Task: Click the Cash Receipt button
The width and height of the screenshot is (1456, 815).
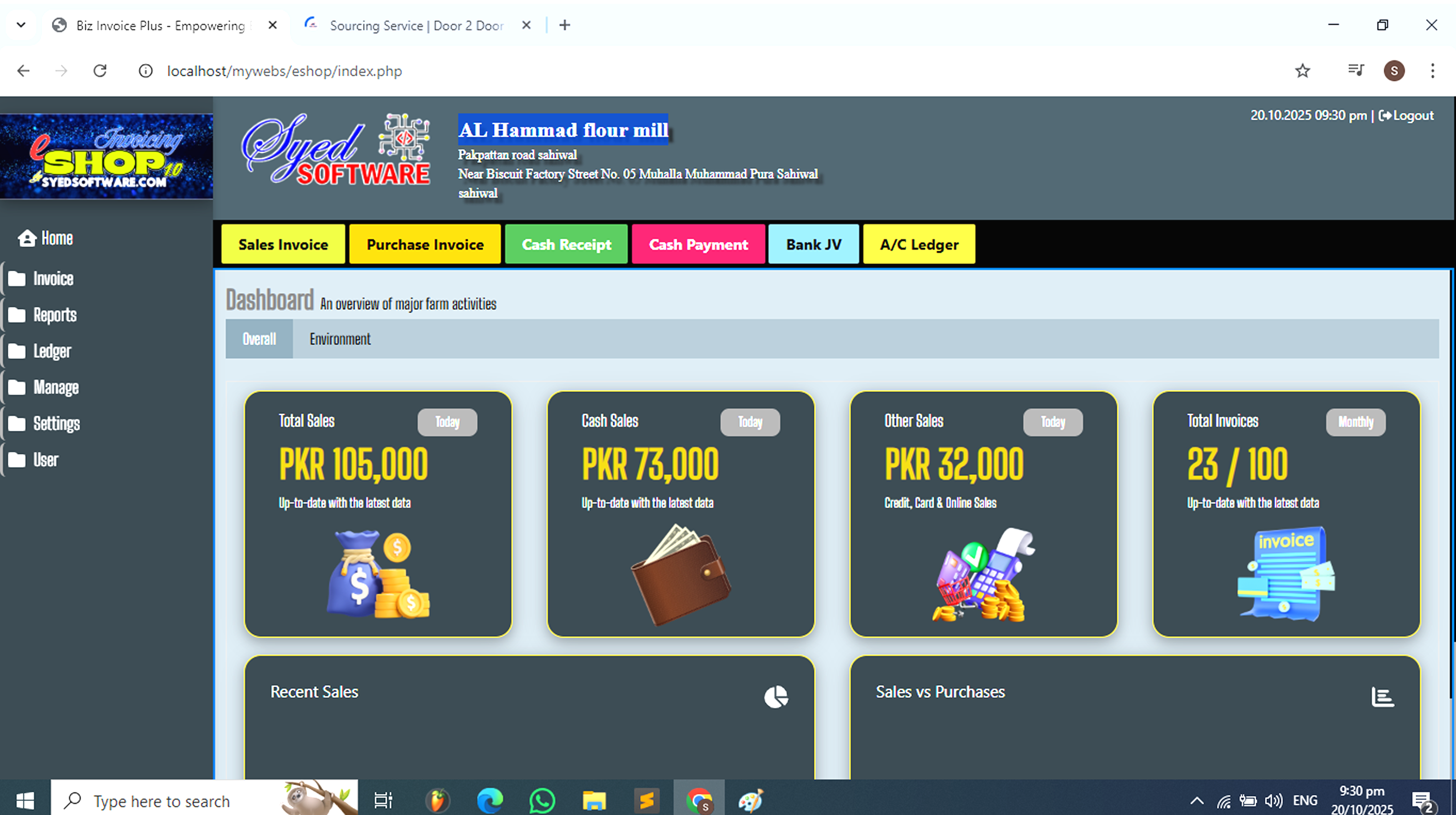Action: (x=566, y=244)
